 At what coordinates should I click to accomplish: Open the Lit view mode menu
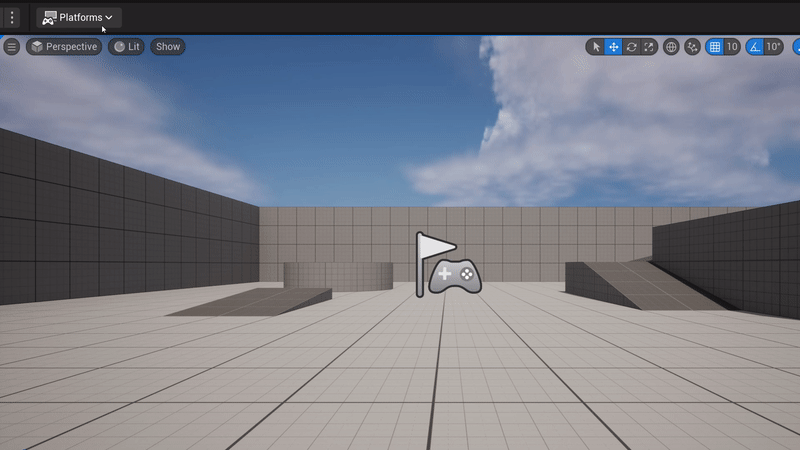[127, 47]
